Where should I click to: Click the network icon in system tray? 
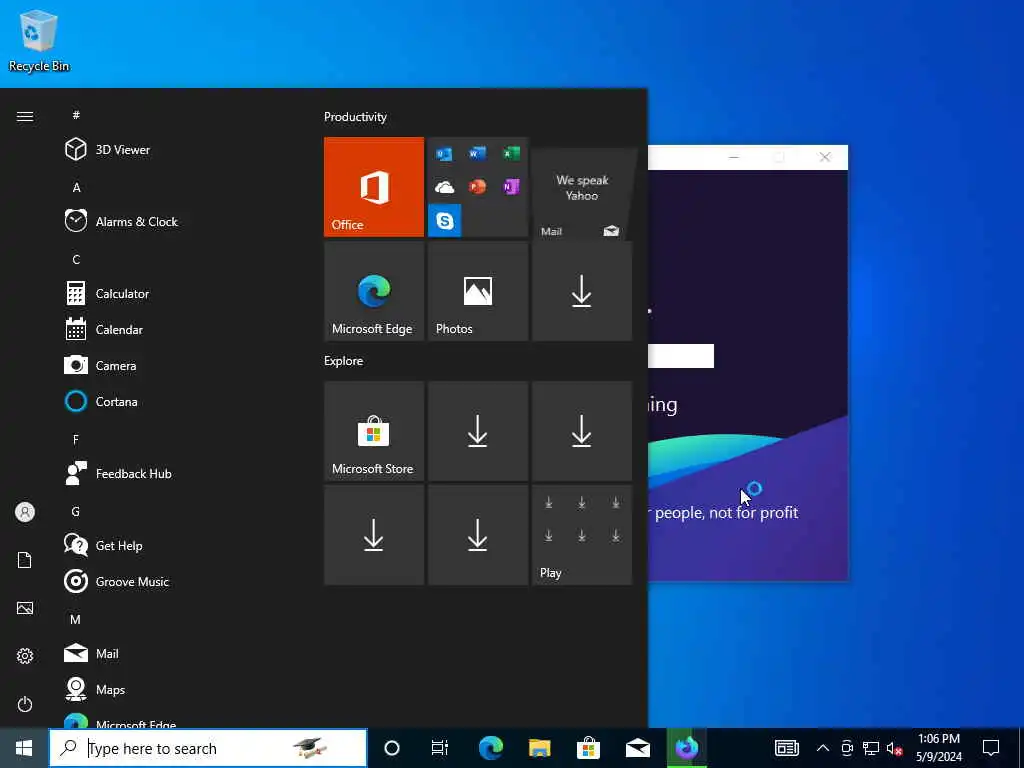click(871, 748)
